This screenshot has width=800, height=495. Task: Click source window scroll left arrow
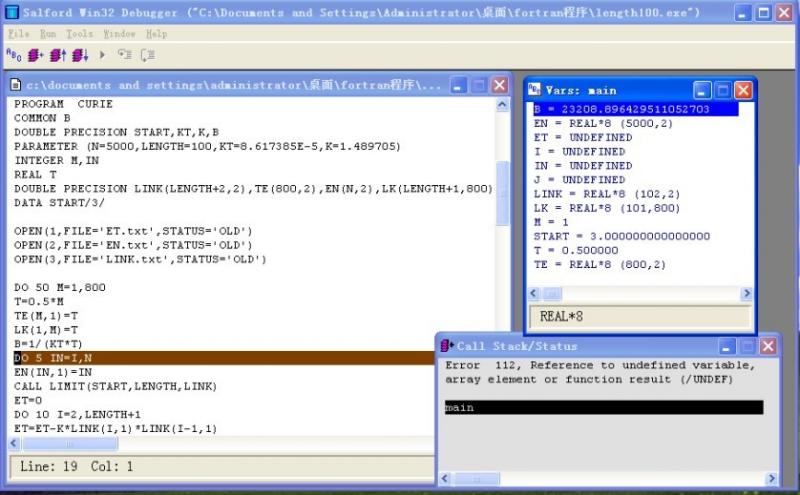tap(15, 443)
